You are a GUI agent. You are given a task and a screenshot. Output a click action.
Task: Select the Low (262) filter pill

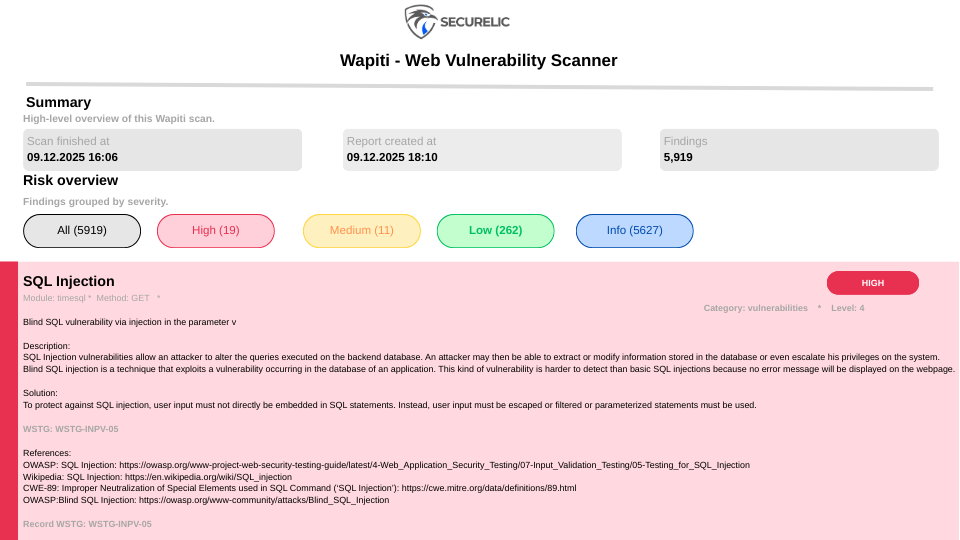[495, 230]
